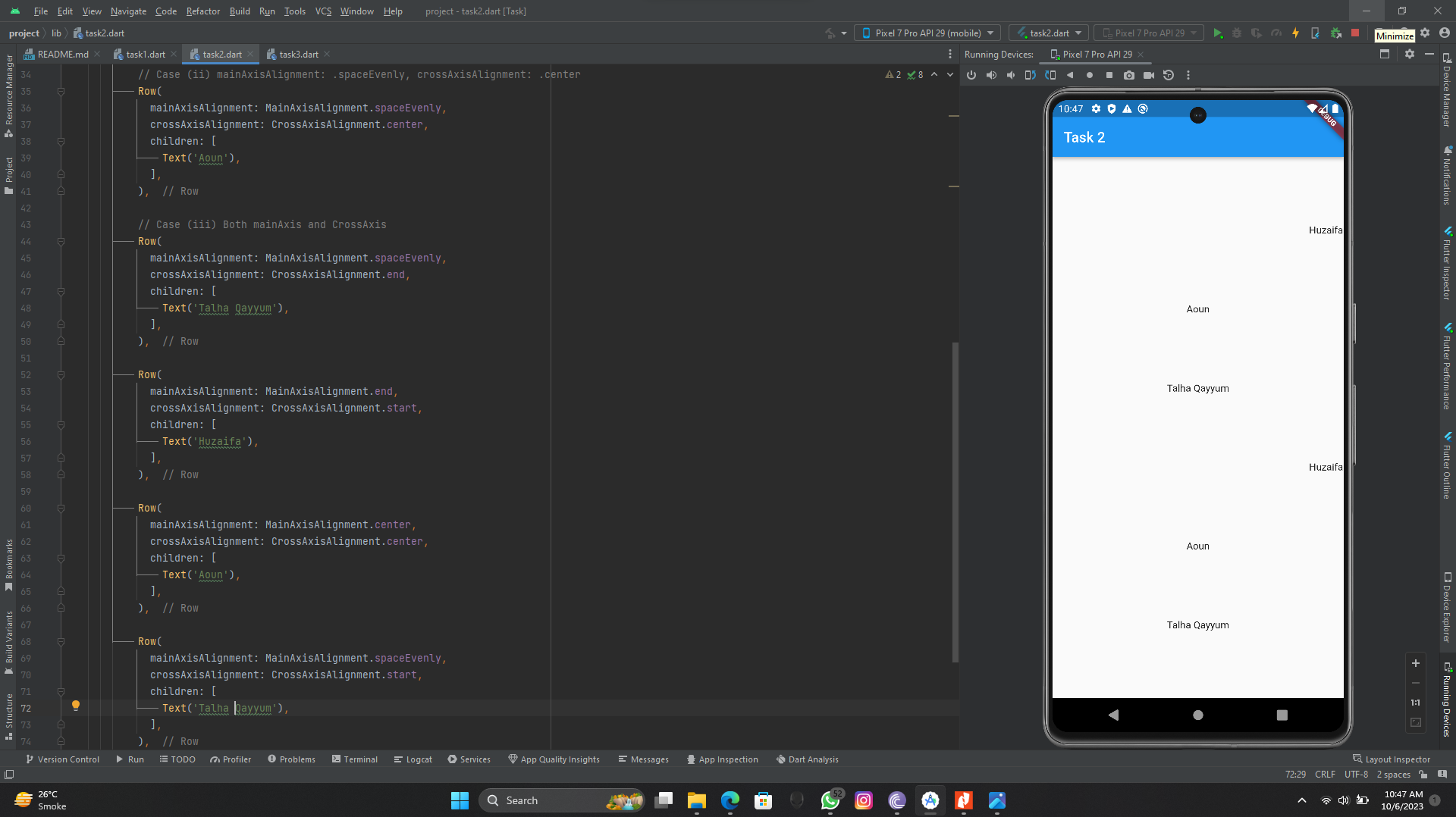Screen dimensions: 1456x817
Task: Set emulator zoom to 1:1 actual size
Action: 1415,703
